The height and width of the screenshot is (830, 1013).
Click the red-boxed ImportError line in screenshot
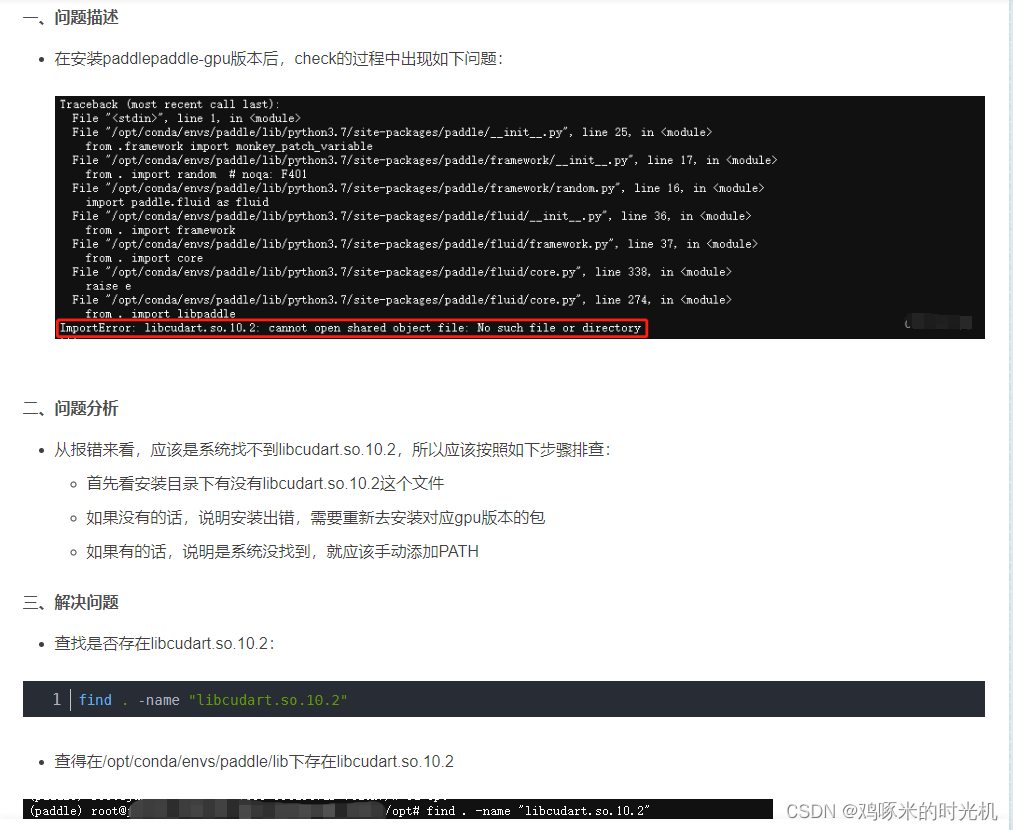click(350, 326)
